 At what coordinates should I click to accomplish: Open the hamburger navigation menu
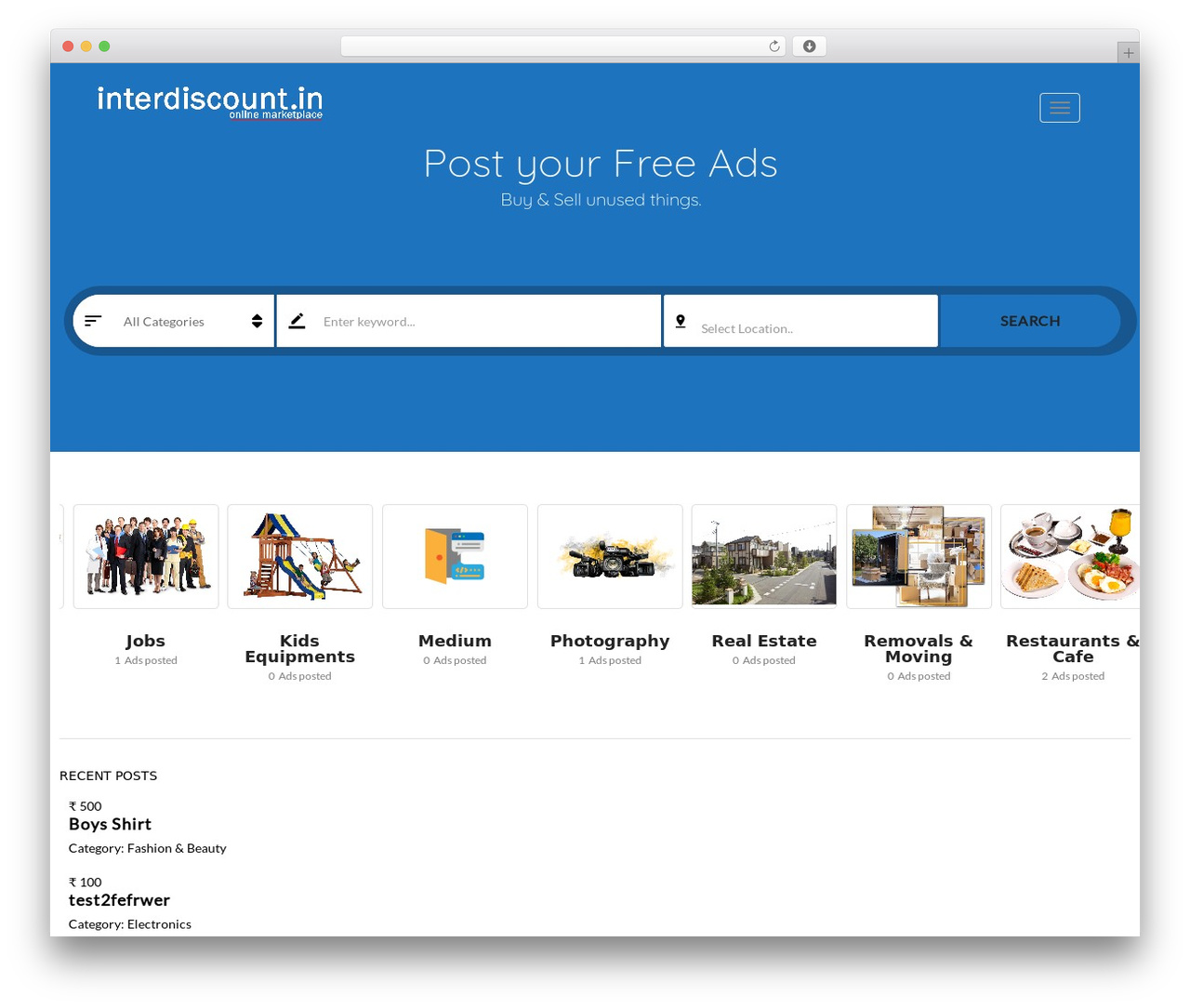point(1059,108)
